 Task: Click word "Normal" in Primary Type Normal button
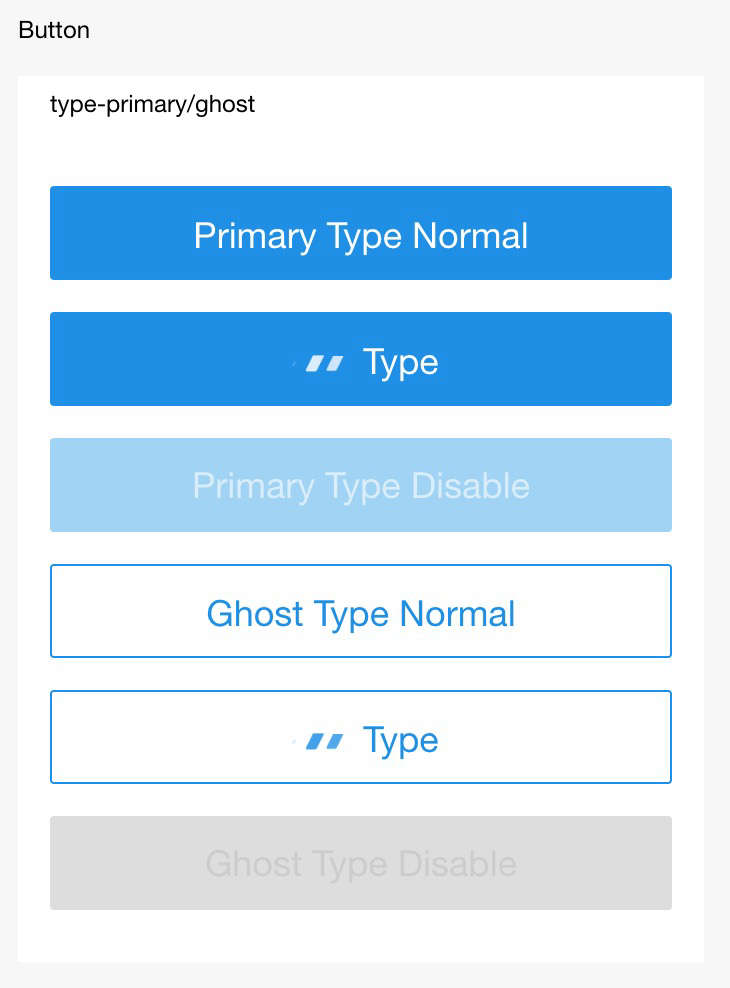pyautogui.click(x=470, y=236)
